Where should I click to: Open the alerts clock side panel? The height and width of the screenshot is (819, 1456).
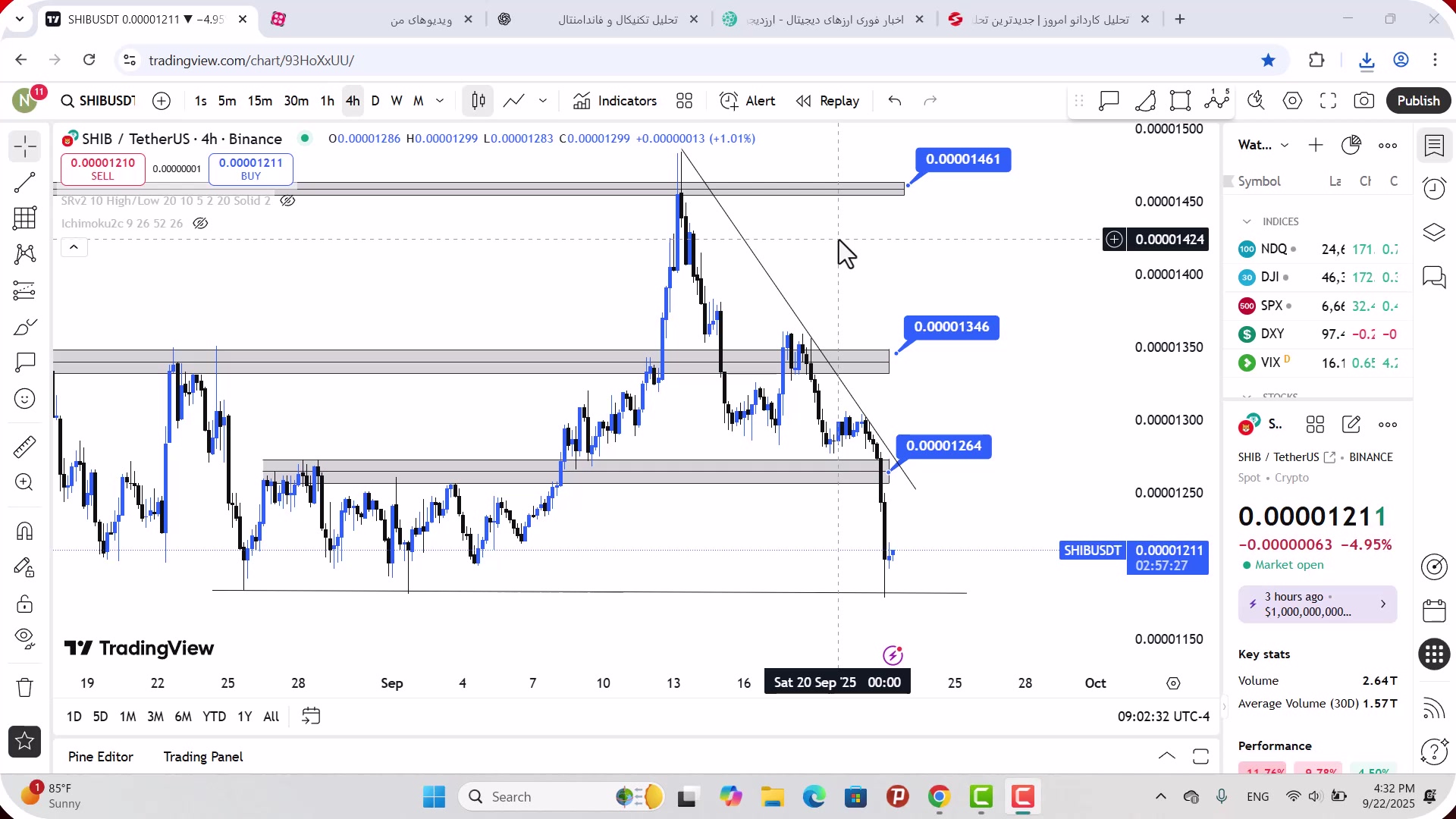tap(1434, 189)
